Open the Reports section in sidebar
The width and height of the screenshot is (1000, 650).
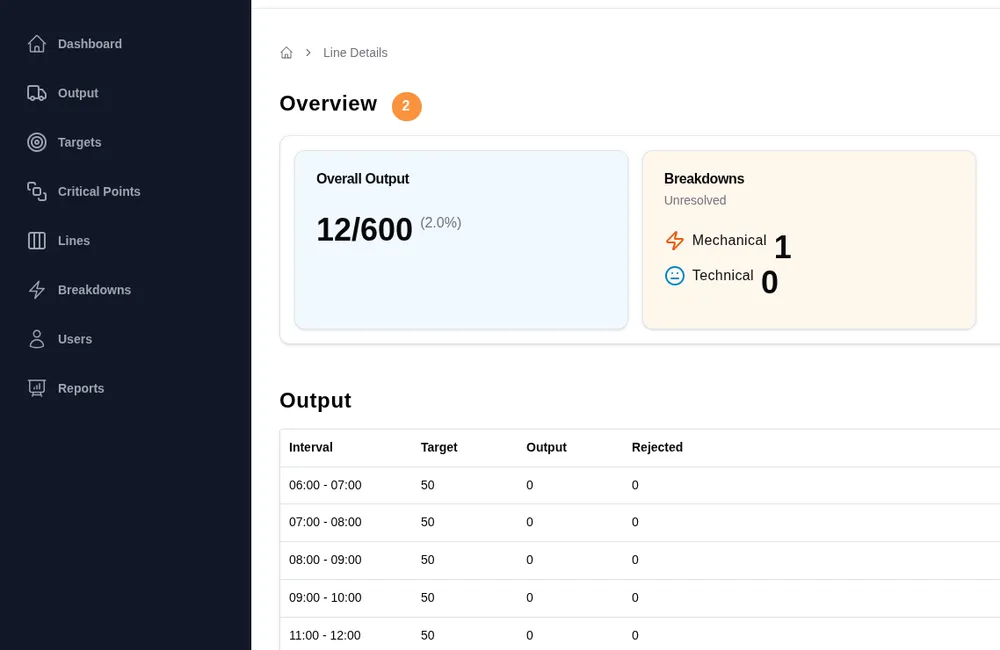click(81, 387)
